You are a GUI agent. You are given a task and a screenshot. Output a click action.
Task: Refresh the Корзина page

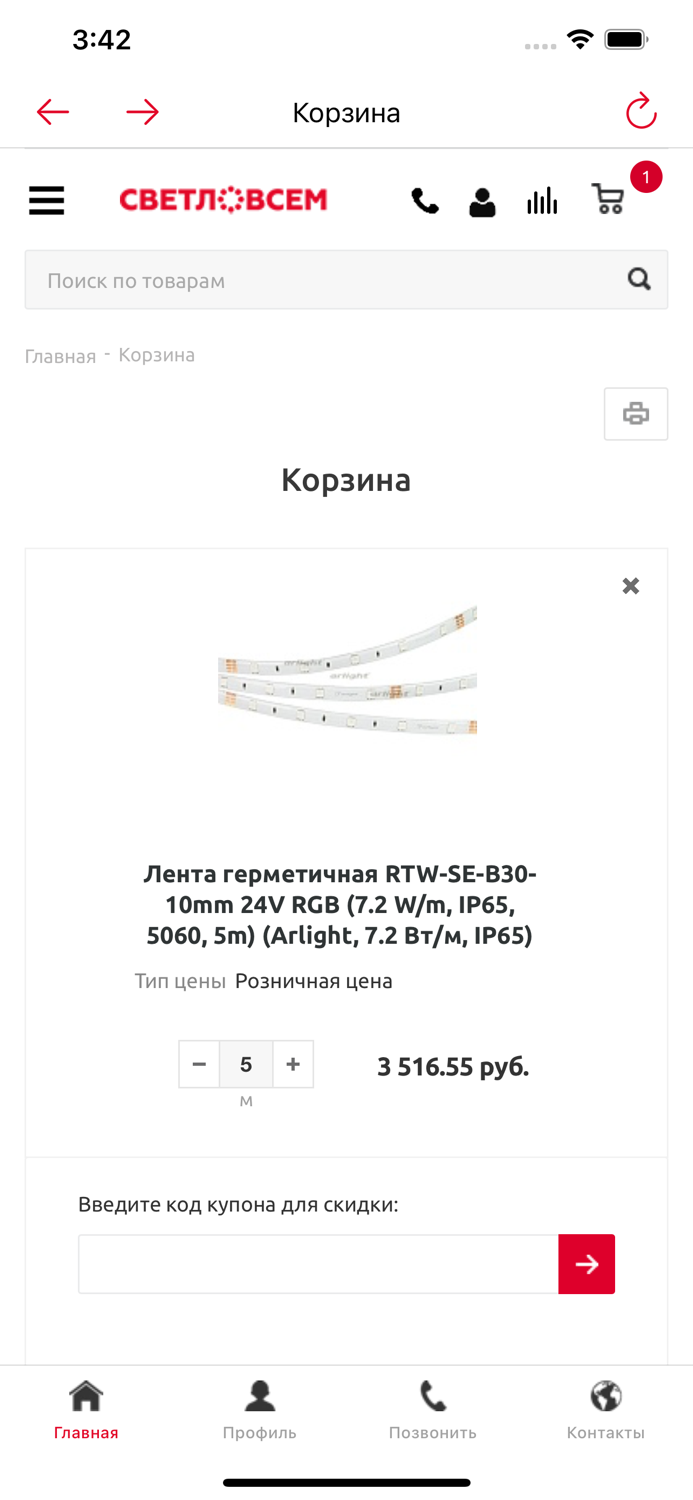pyautogui.click(x=640, y=111)
